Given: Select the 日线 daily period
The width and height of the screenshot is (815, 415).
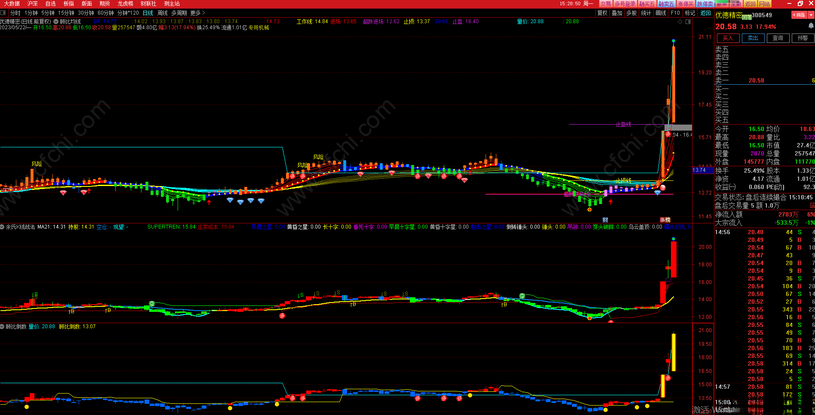Looking at the screenshot, I should [x=148, y=13].
